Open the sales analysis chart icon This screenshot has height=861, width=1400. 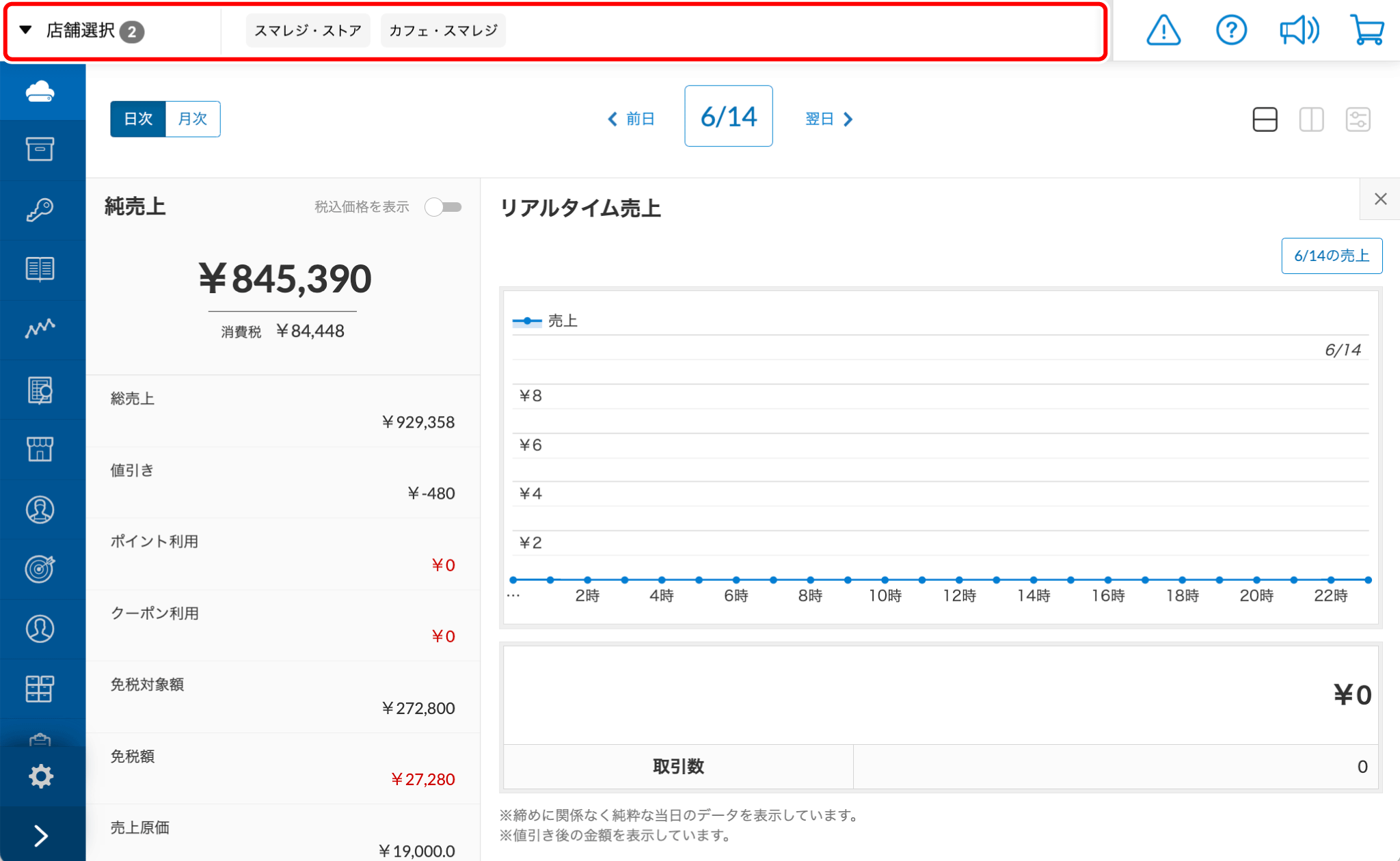coord(40,329)
